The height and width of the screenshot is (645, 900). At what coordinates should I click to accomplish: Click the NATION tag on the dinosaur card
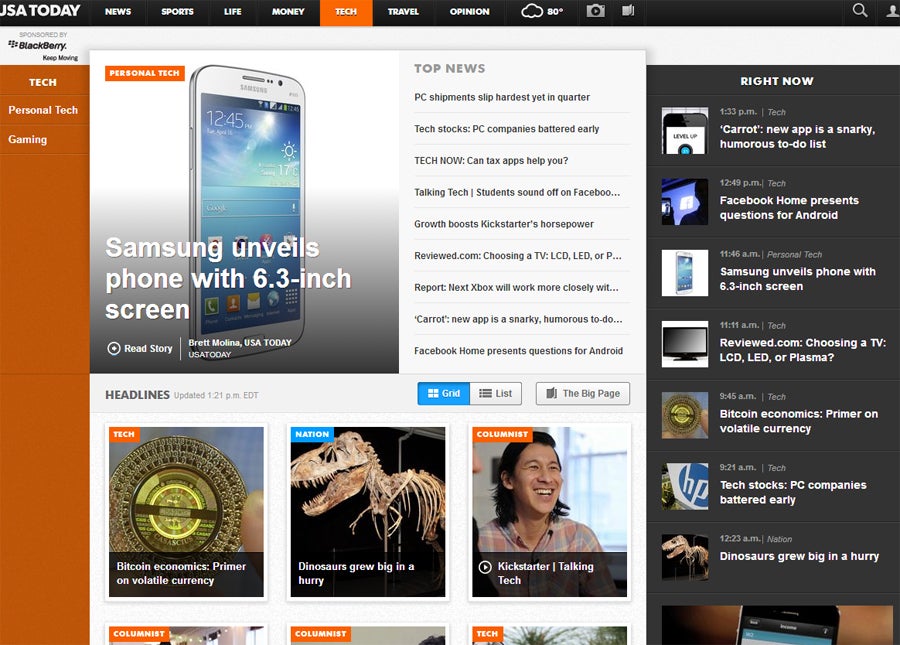click(312, 434)
